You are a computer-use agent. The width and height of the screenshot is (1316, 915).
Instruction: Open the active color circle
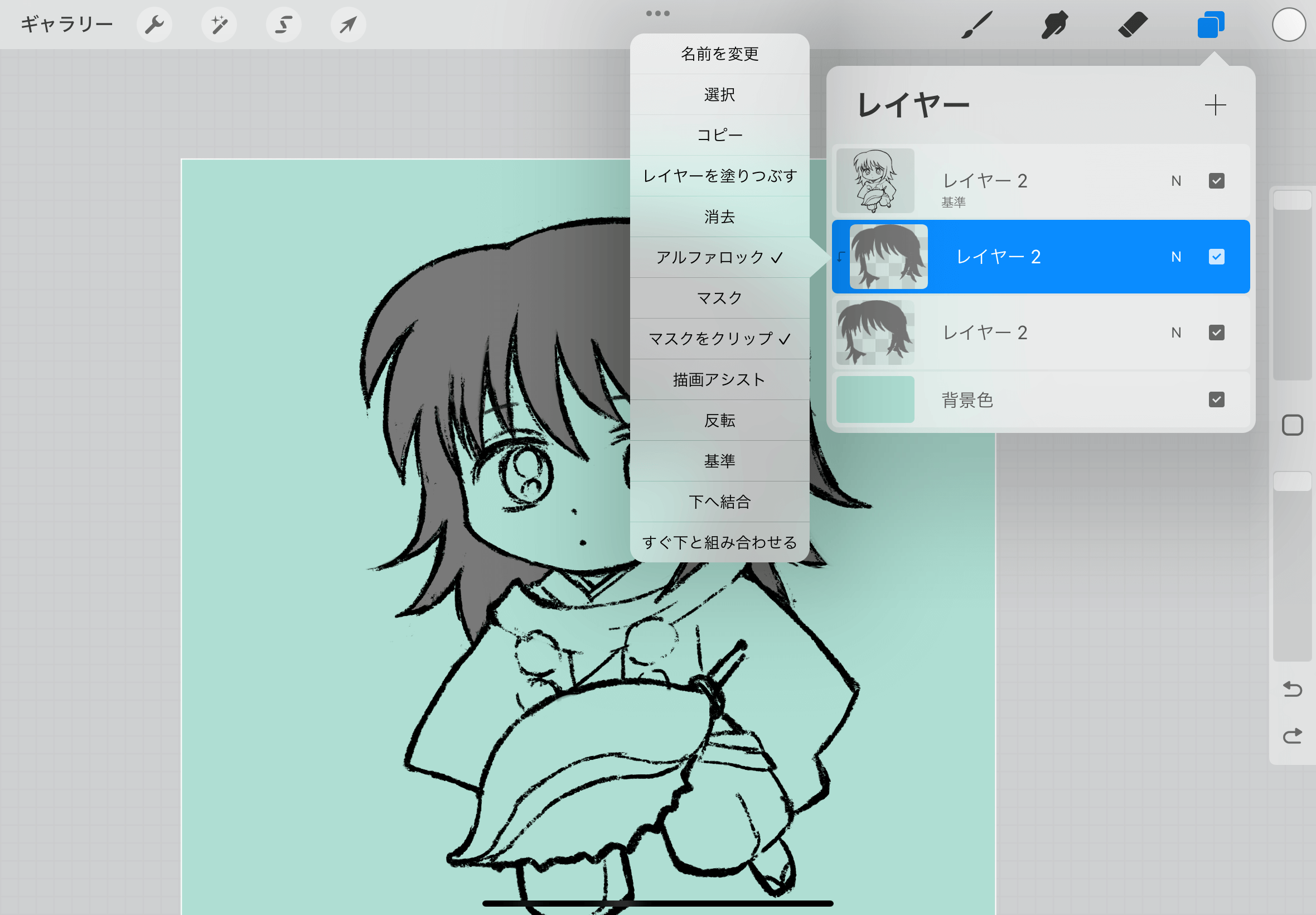pos(1289,25)
